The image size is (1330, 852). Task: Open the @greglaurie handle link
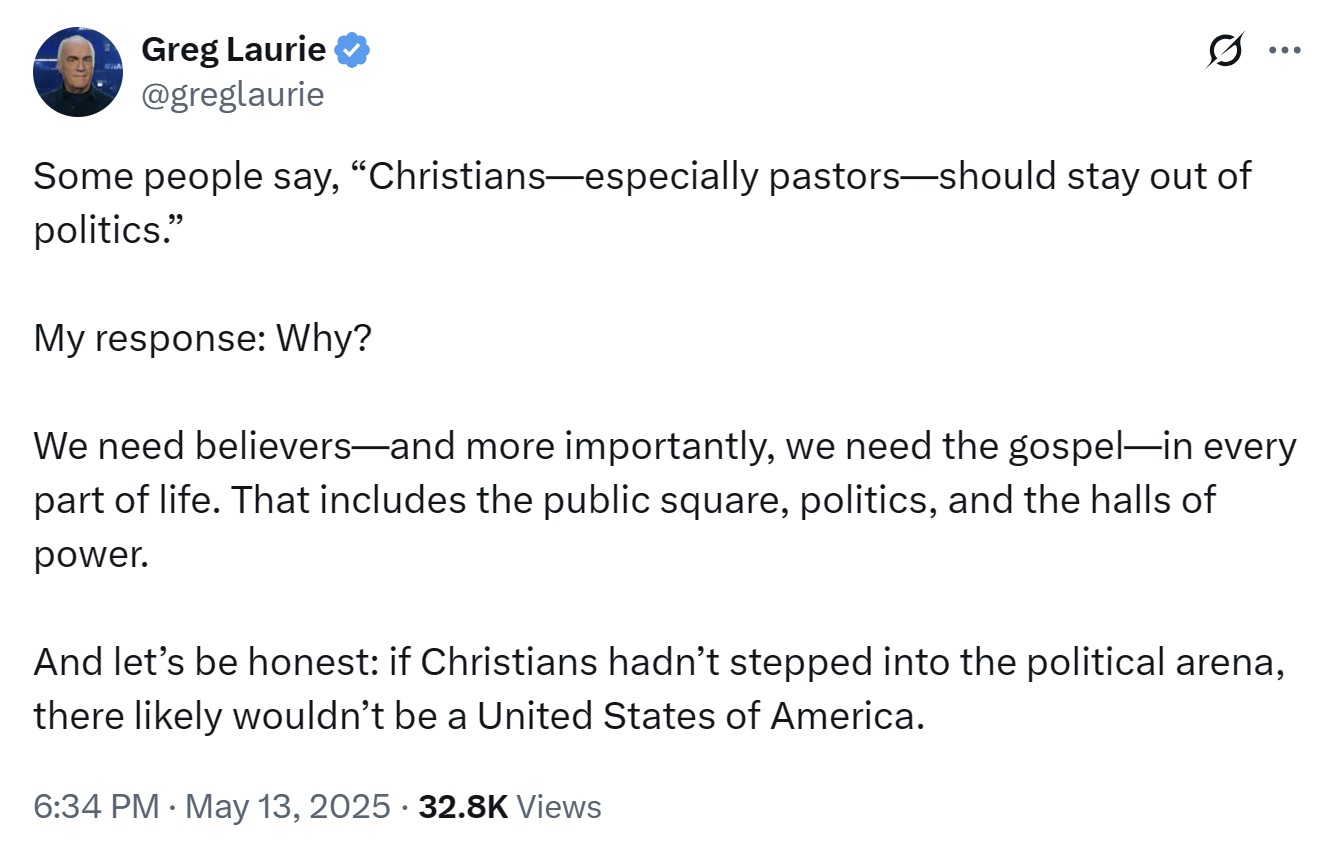[233, 95]
